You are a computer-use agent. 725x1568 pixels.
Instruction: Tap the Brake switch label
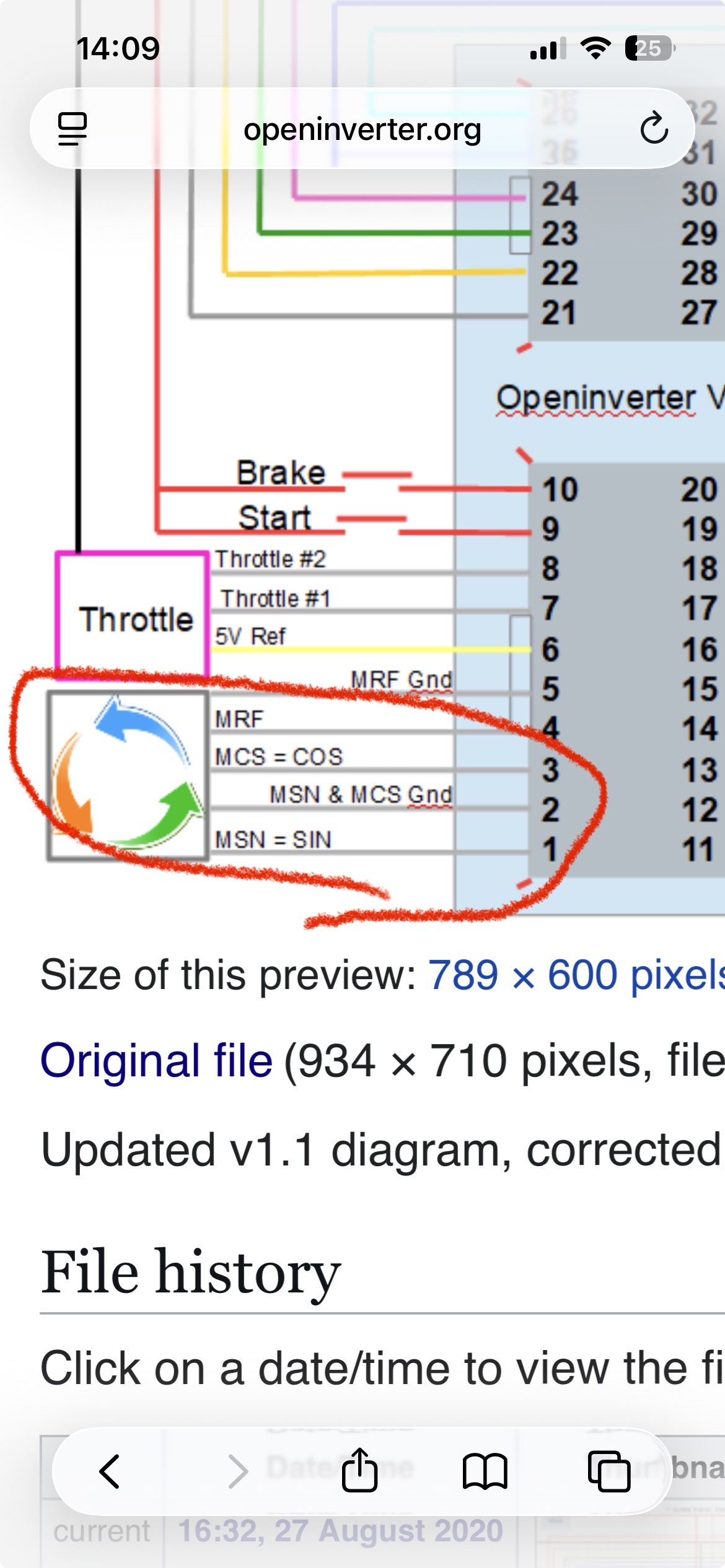[x=281, y=473]
